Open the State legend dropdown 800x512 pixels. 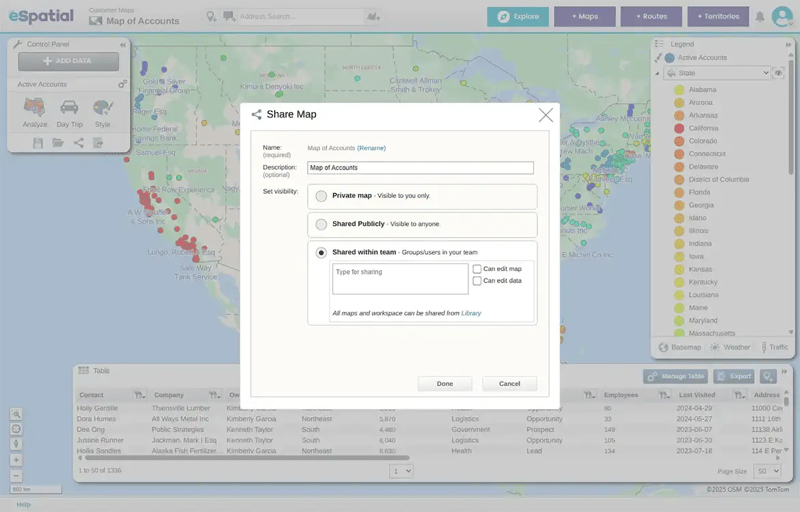(716, 73)
